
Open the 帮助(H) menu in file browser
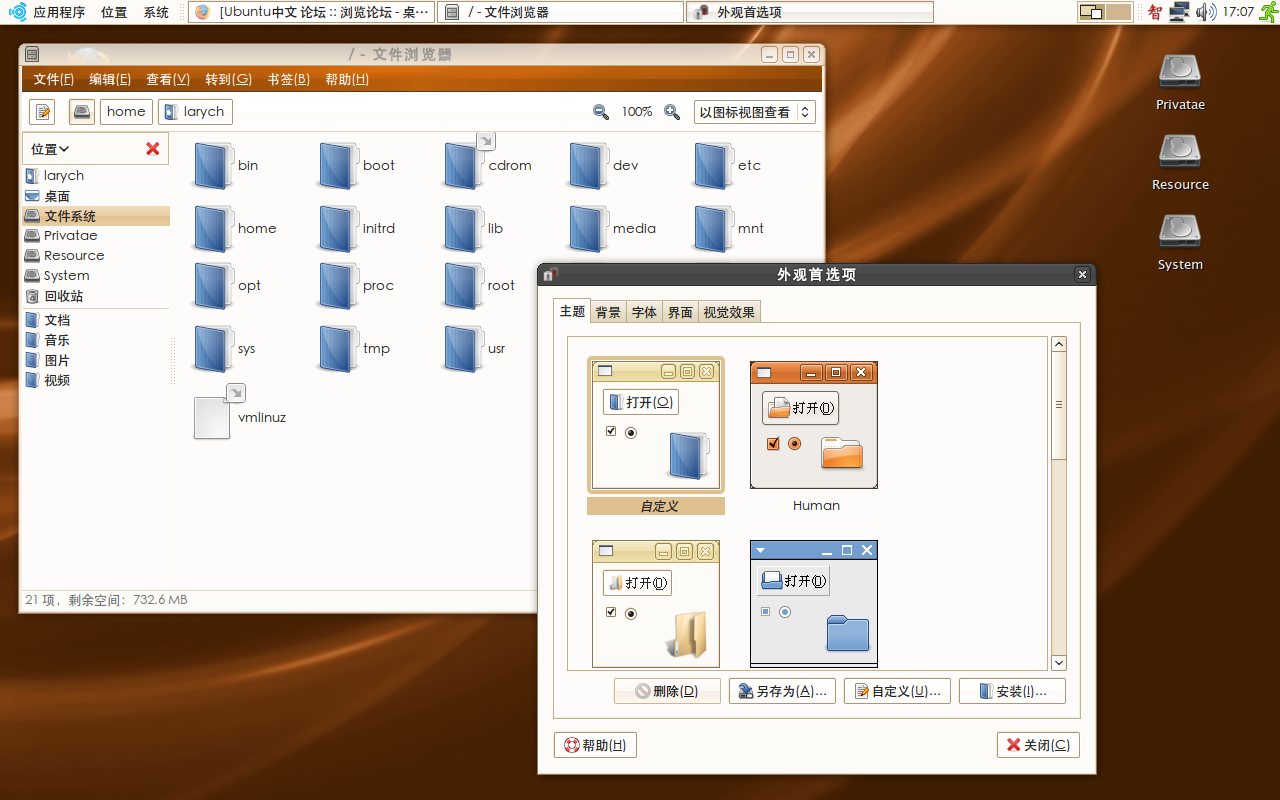[x=347, y=80]
